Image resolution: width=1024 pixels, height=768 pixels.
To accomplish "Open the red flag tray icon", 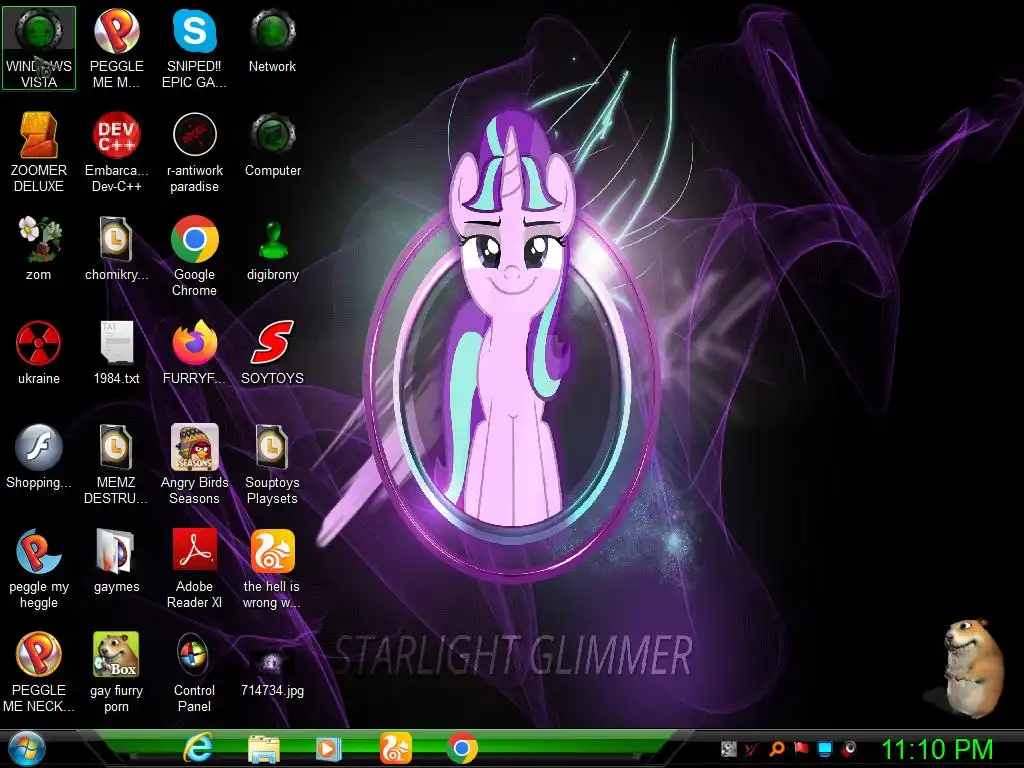I will [x=801, y=748].
